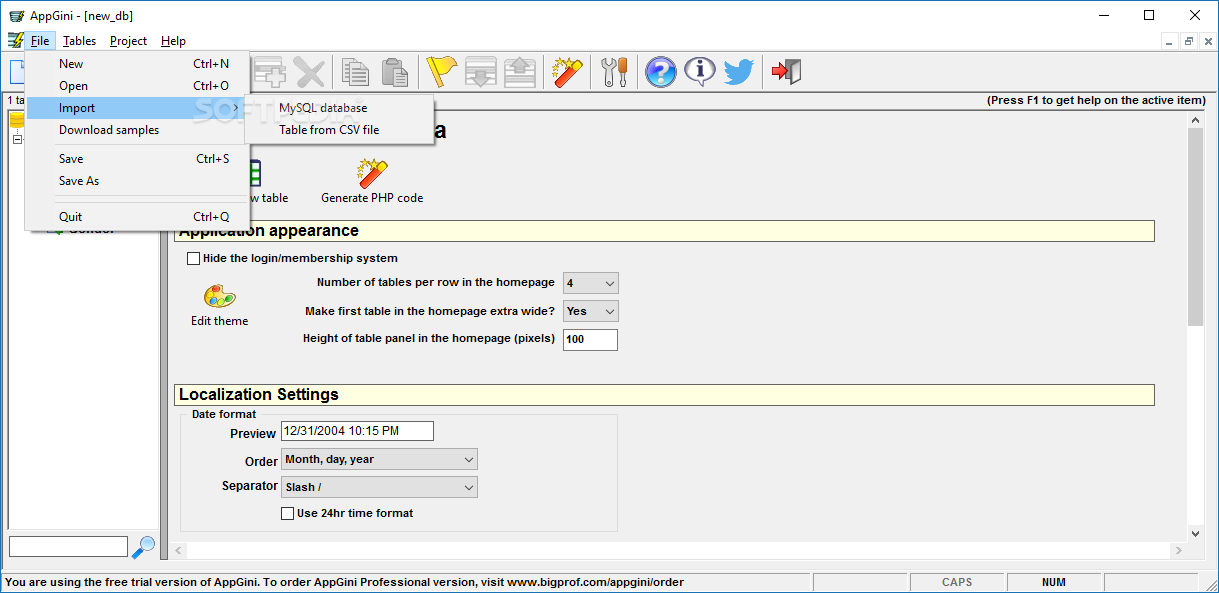Screen dimensions: 1219x593
Task: Open the Help menu
Action: [173, 41]
